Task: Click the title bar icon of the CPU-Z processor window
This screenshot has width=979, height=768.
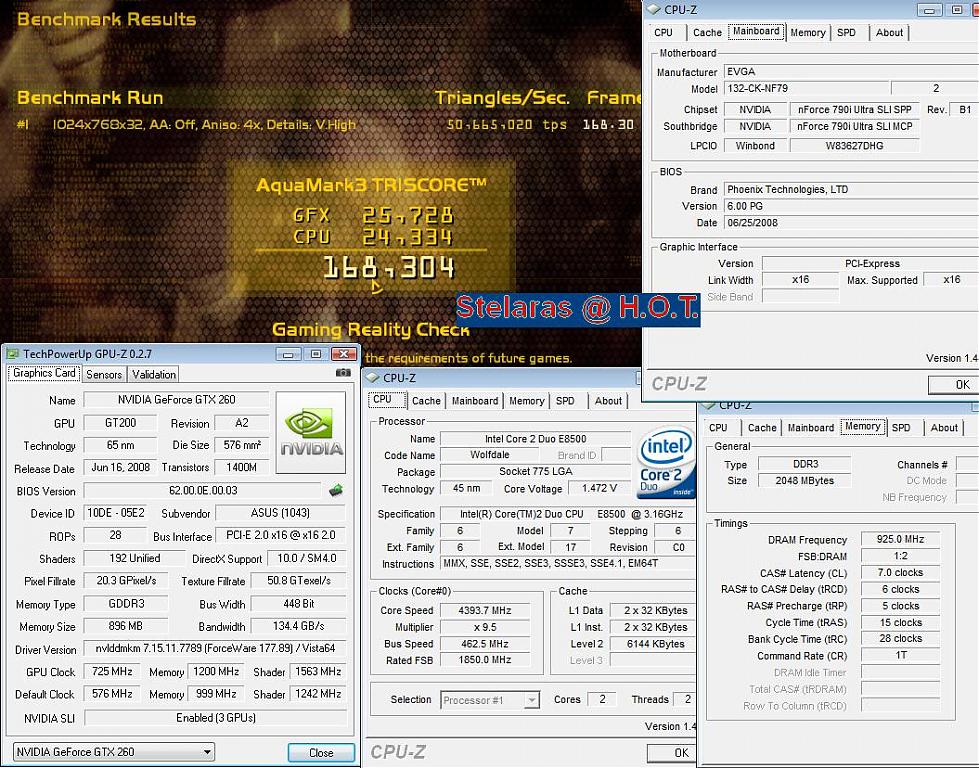Action: tap(373, 378)
